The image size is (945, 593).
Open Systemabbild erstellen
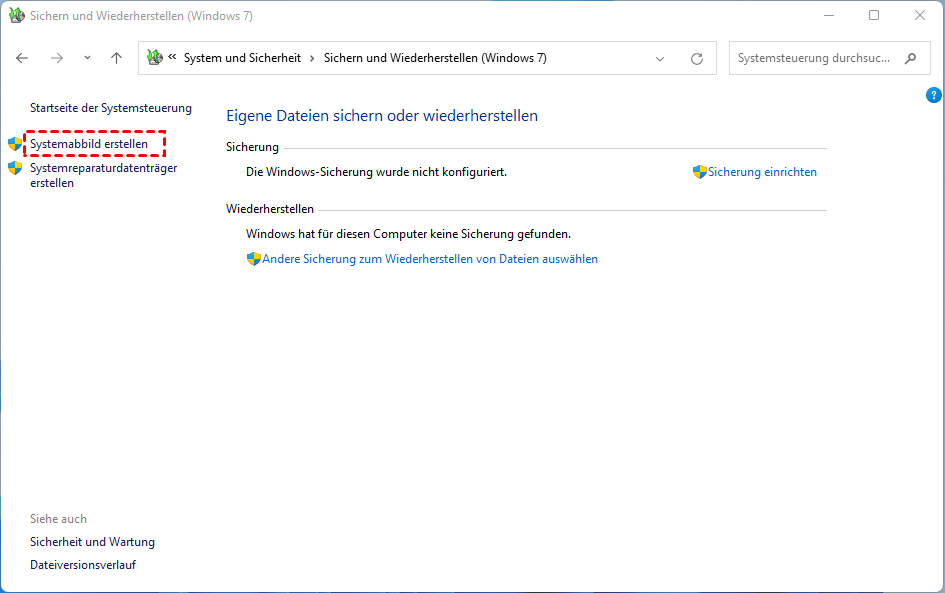click(x=89, y=144)
